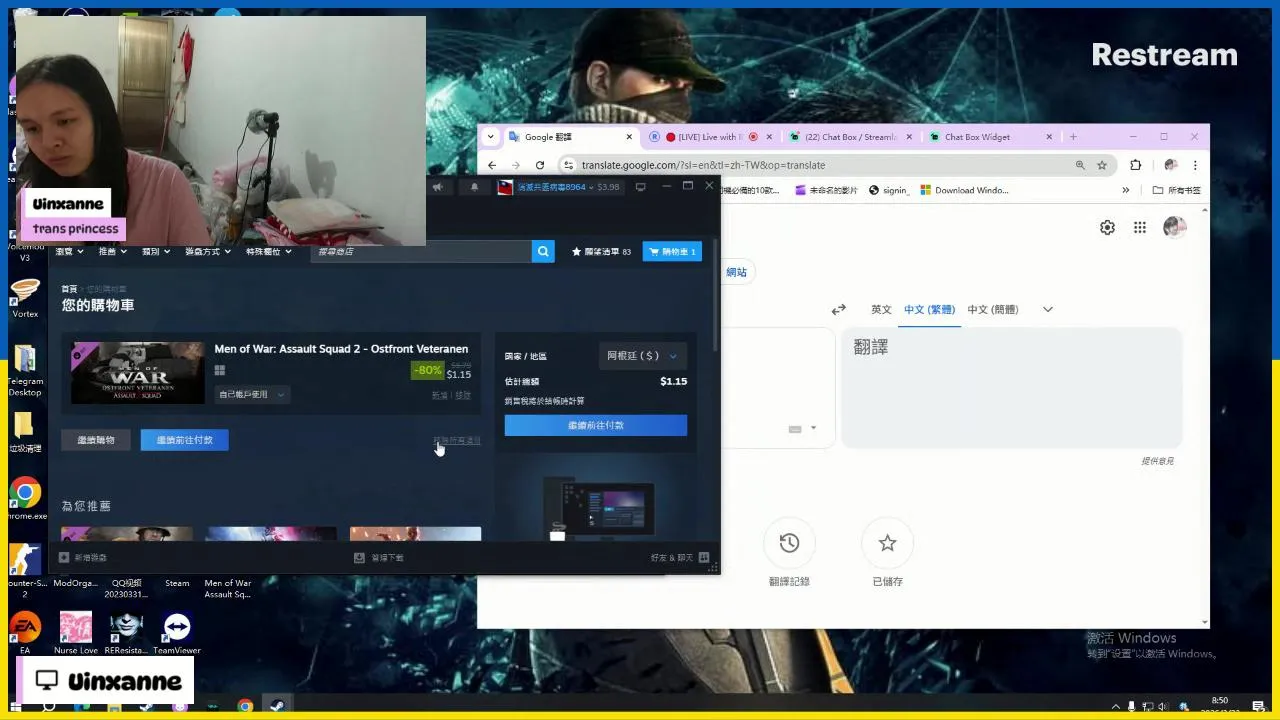The width and height of the screenshot is (1280, 720).
Task: Click Men of War: Assault Squad 2 title link
Action: [x=341, y=349]
